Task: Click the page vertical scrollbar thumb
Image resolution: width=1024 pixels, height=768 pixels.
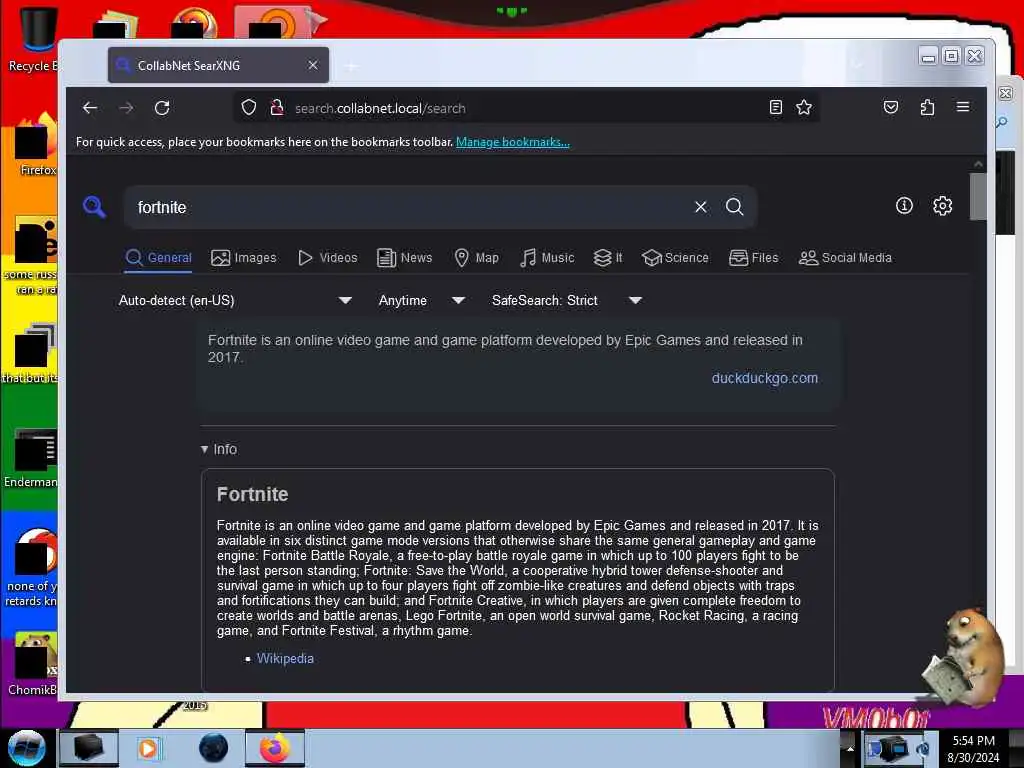Action: [x=978, y=196]
